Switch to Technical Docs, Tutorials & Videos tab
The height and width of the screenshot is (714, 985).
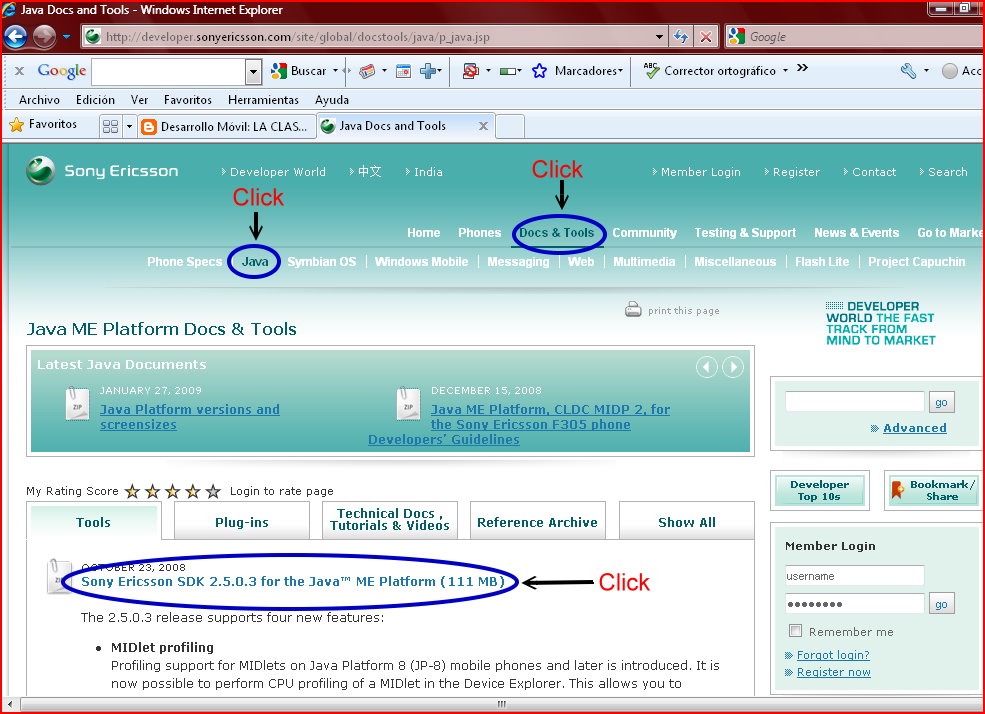click(389, 520)
